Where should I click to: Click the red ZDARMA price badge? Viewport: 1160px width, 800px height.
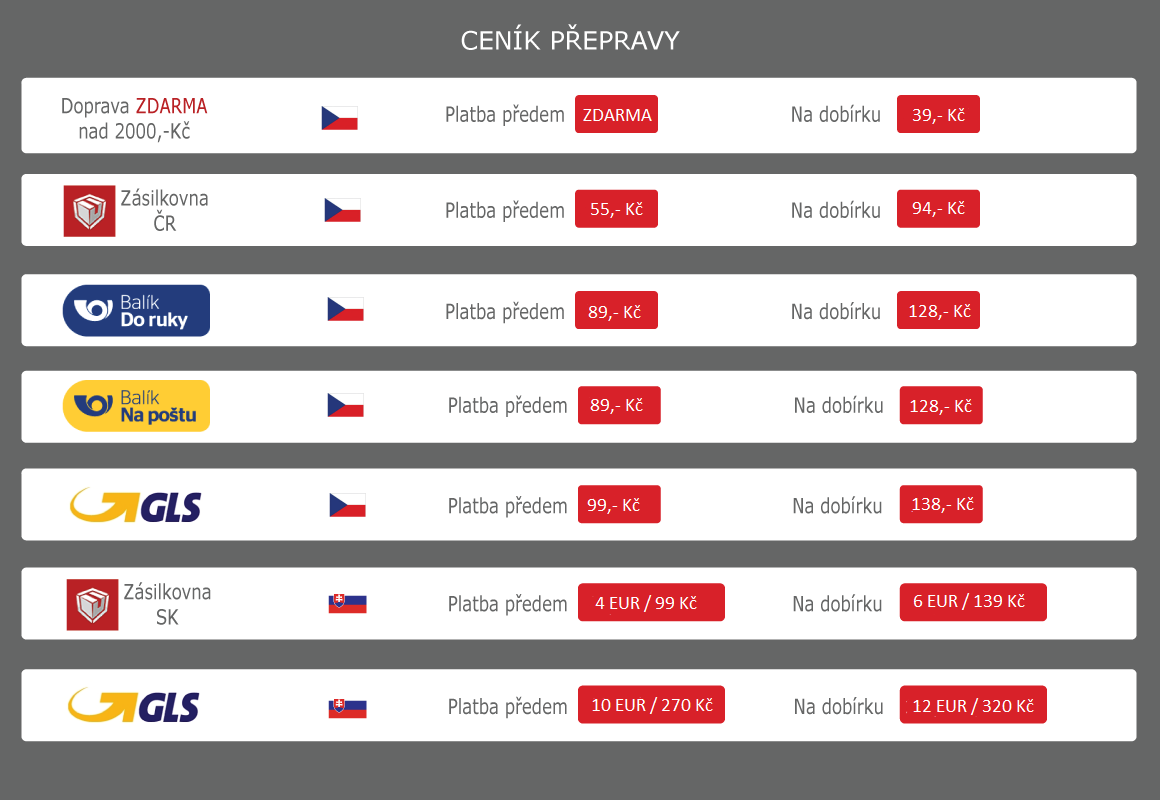coord(616,115)
